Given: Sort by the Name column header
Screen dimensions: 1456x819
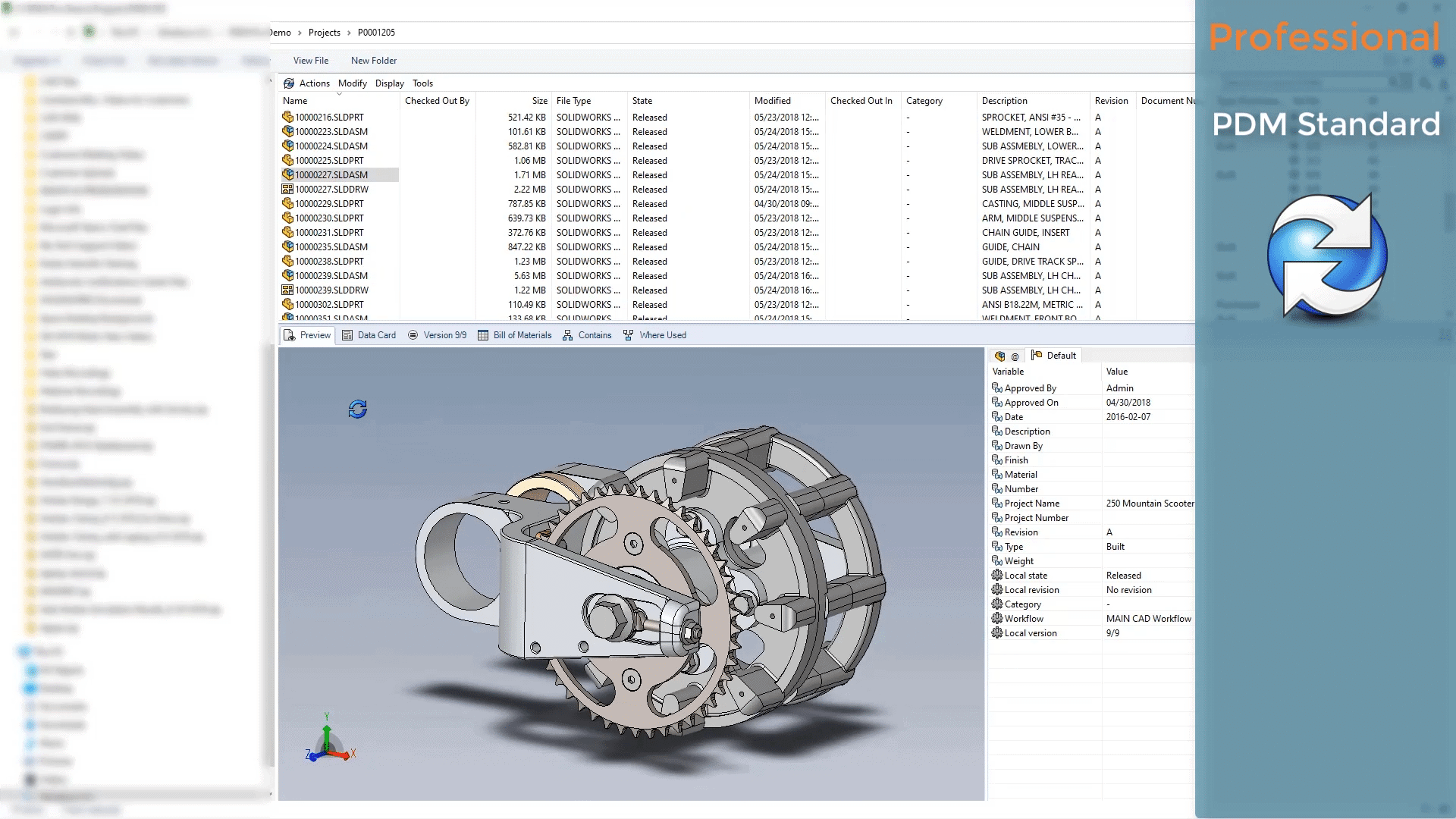Looking at the screenshot, I should point(339,101).
